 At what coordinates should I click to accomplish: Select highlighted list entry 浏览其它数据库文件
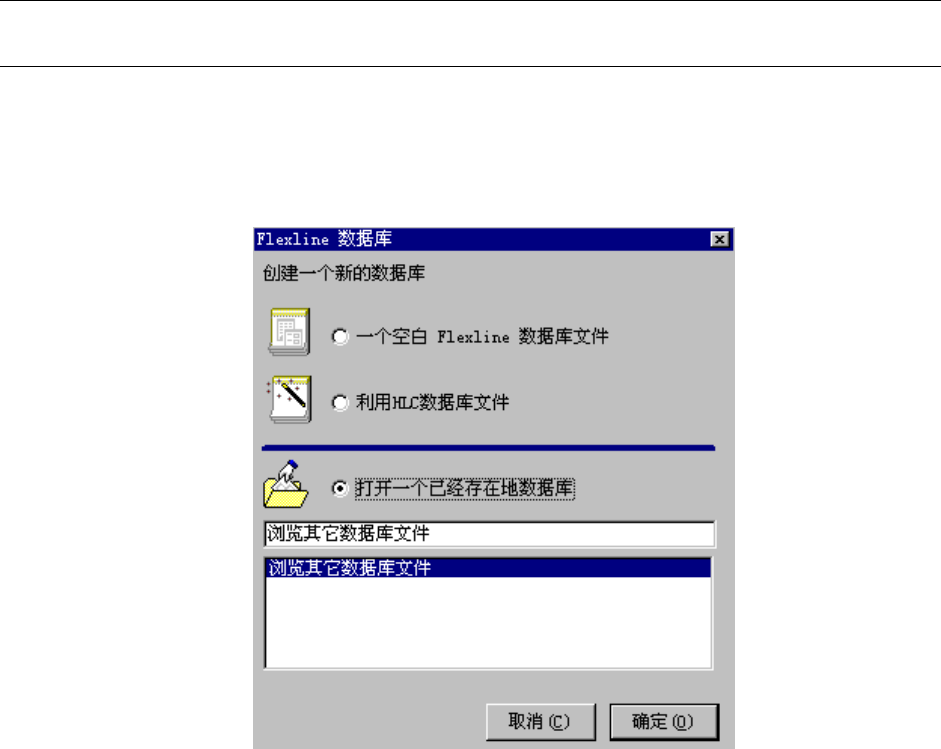pos(488,568)
